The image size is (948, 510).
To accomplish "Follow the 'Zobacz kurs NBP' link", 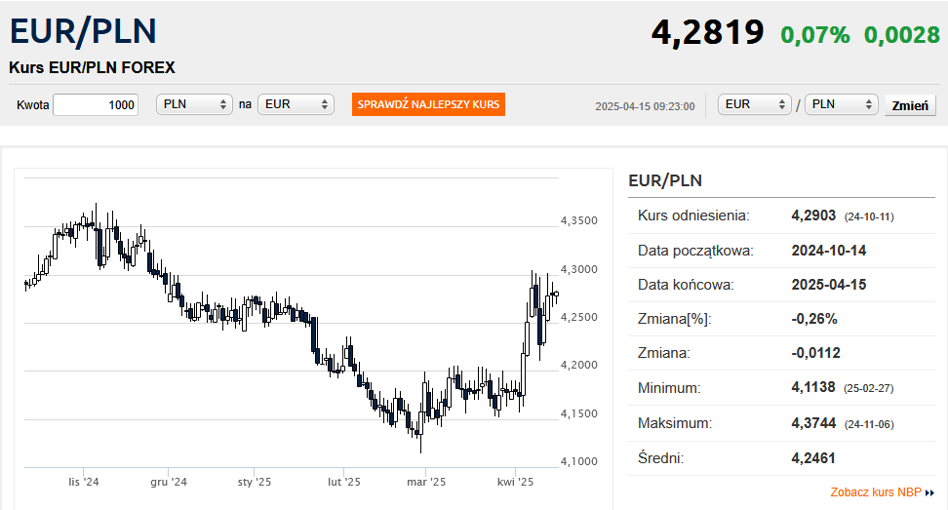I will [x=875, y=492].
